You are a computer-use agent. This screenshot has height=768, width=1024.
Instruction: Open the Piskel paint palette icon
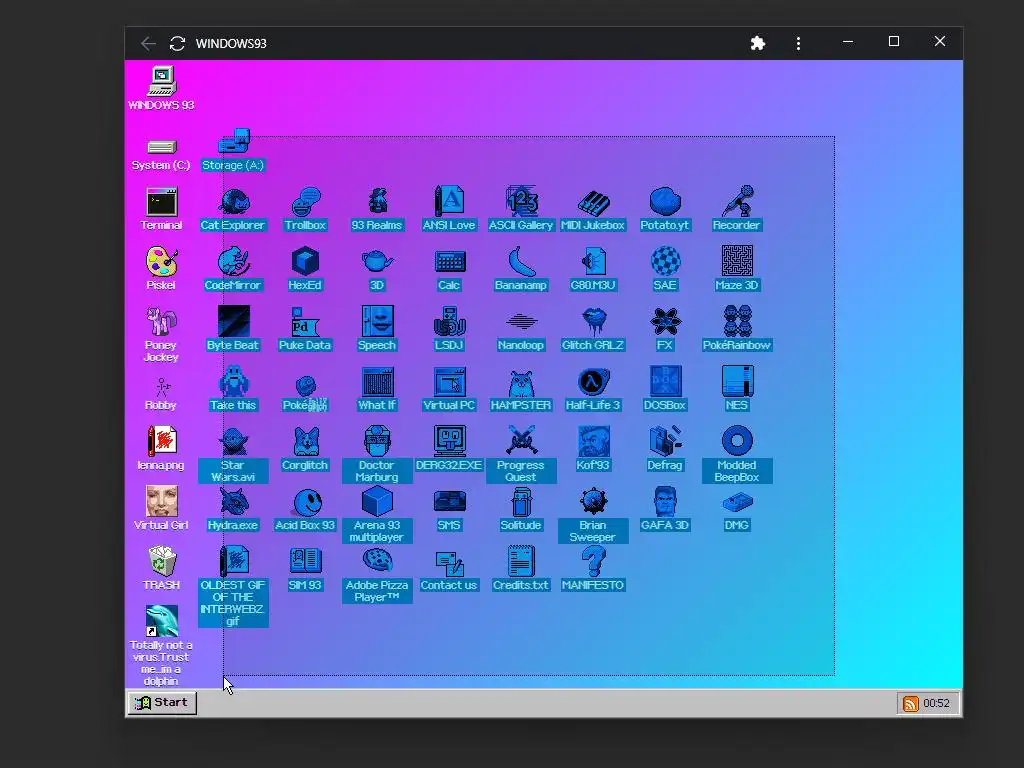coord(161,262)
